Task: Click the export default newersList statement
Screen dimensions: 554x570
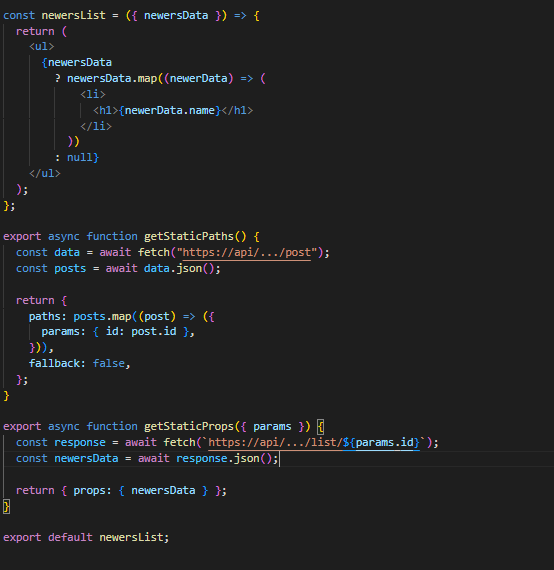Action: 86,537
